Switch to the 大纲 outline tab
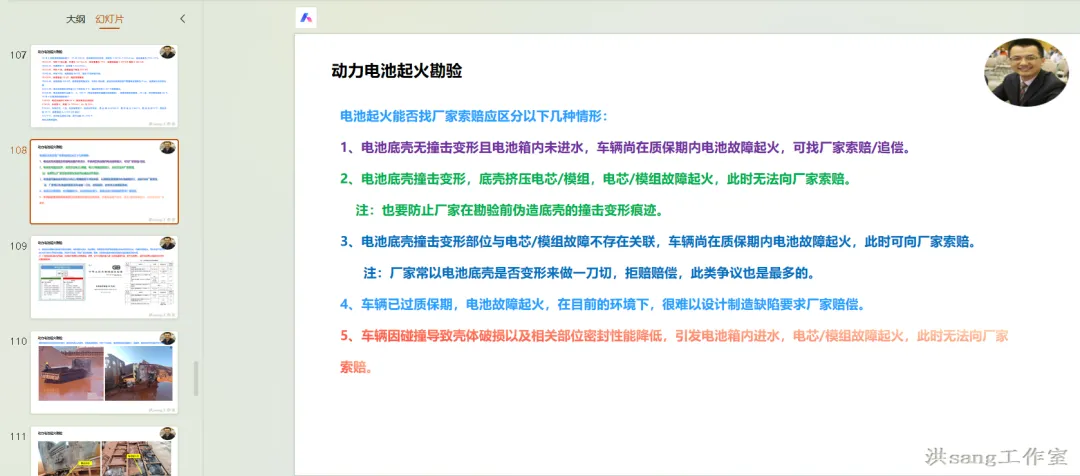1080x476 pixels. (75, 19)
